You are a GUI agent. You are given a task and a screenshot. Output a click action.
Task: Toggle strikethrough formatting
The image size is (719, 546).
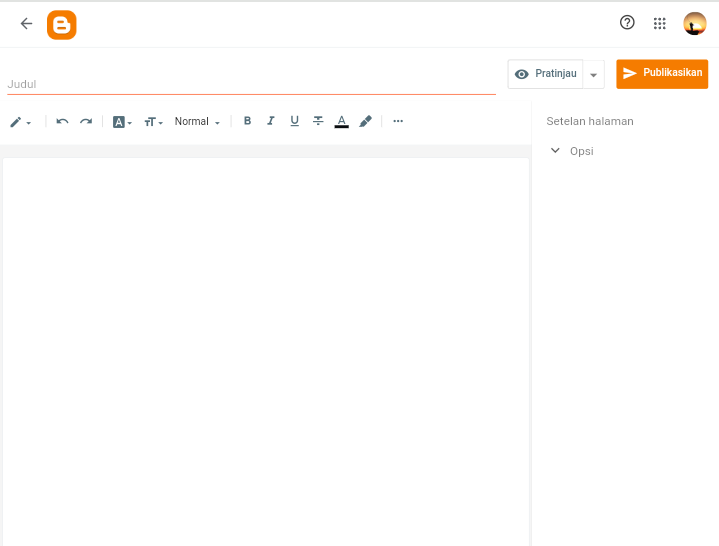point(318,121)
